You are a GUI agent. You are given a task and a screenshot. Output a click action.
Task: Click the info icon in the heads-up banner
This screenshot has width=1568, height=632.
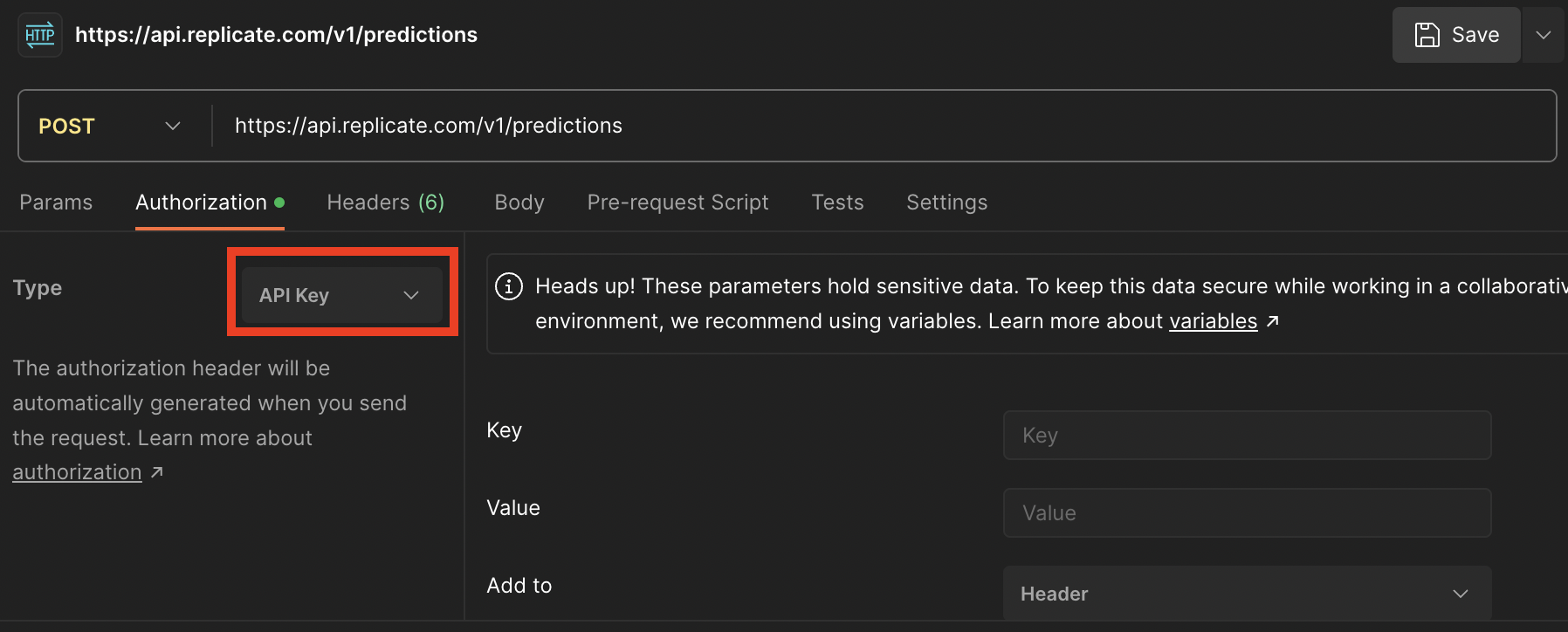tap(509, 286)
